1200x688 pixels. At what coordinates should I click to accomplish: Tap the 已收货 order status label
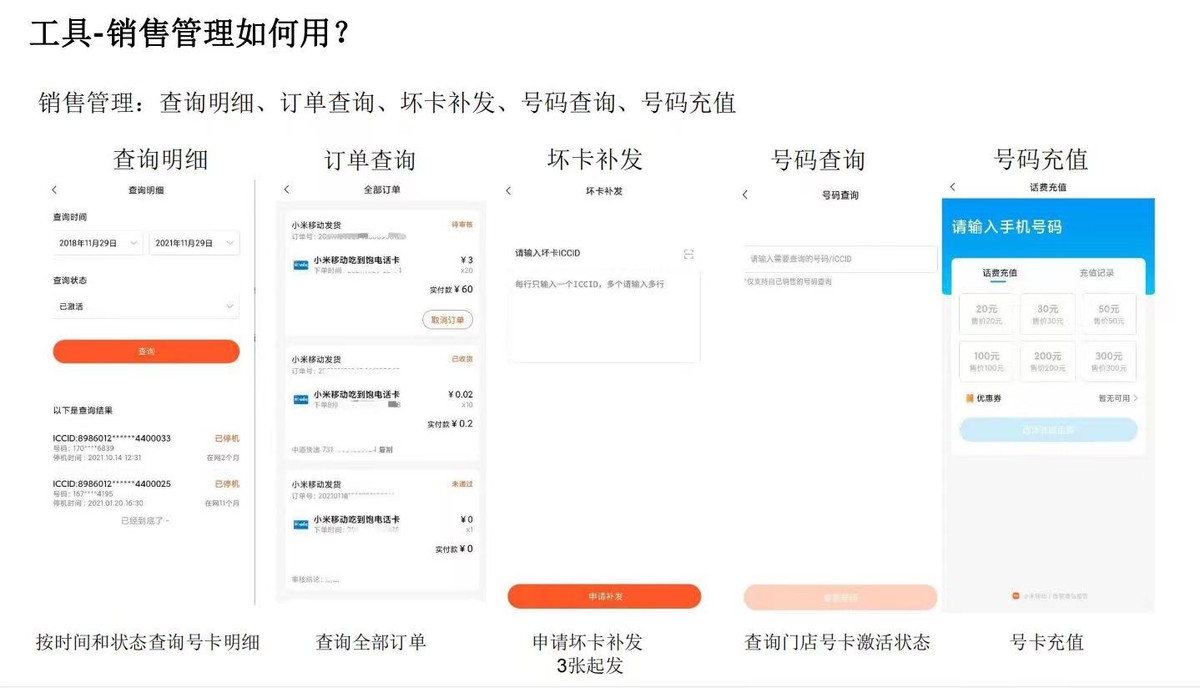tap(462, 358)
